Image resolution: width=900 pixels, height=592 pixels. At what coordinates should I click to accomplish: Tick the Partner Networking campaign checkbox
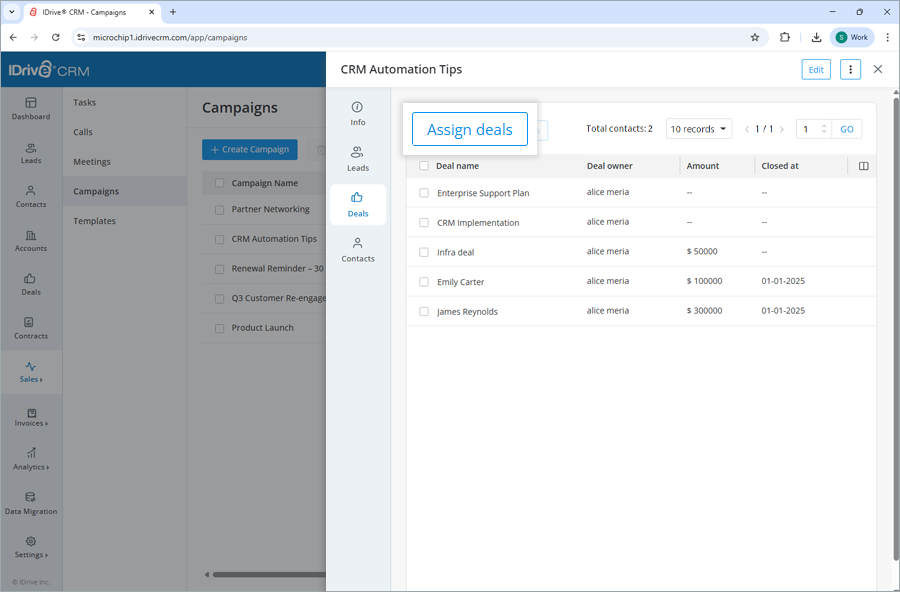[218, 209]
